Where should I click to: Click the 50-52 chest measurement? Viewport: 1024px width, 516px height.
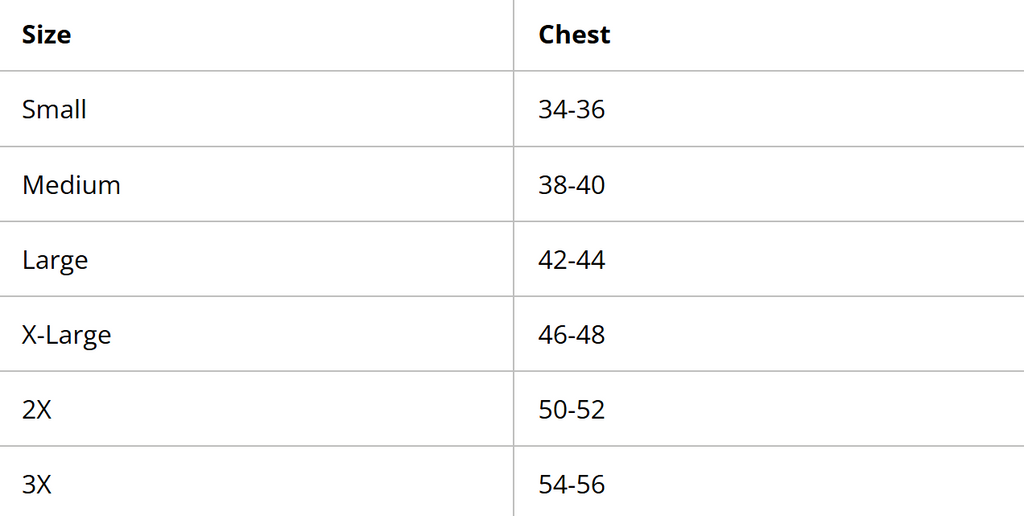(571, 410)
